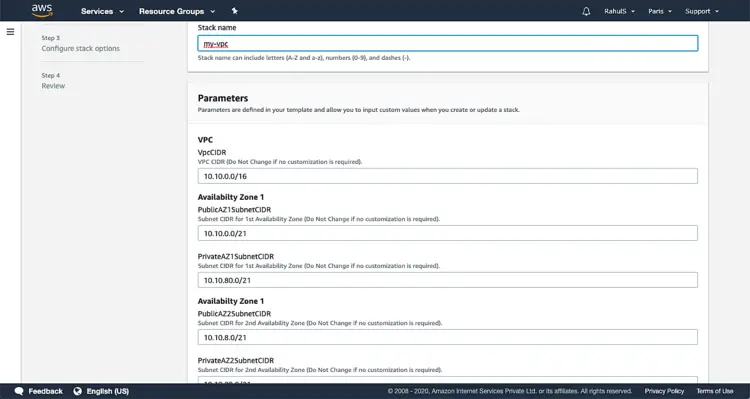This screenshot has height=399, width=750.
Task: Click the language globe icon
Action: (77, 391)
